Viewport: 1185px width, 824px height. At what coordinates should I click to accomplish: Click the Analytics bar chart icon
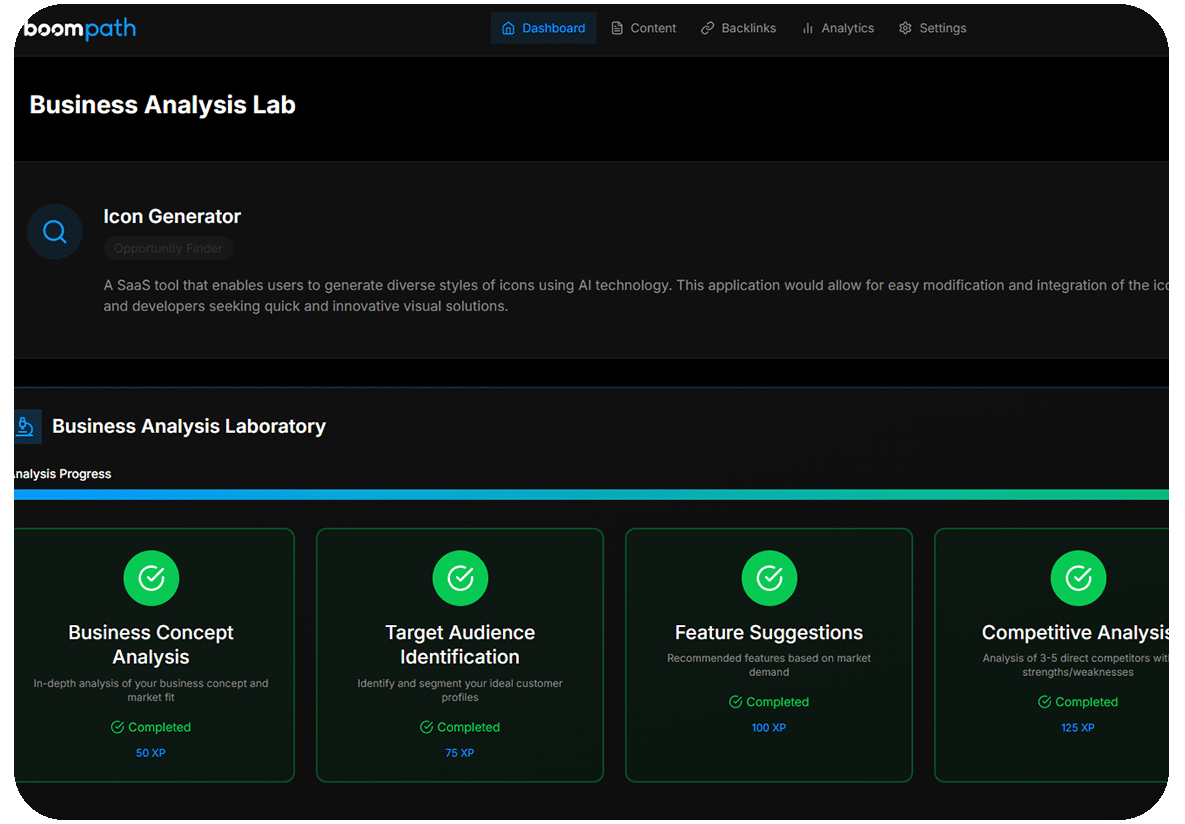[808, 28]
